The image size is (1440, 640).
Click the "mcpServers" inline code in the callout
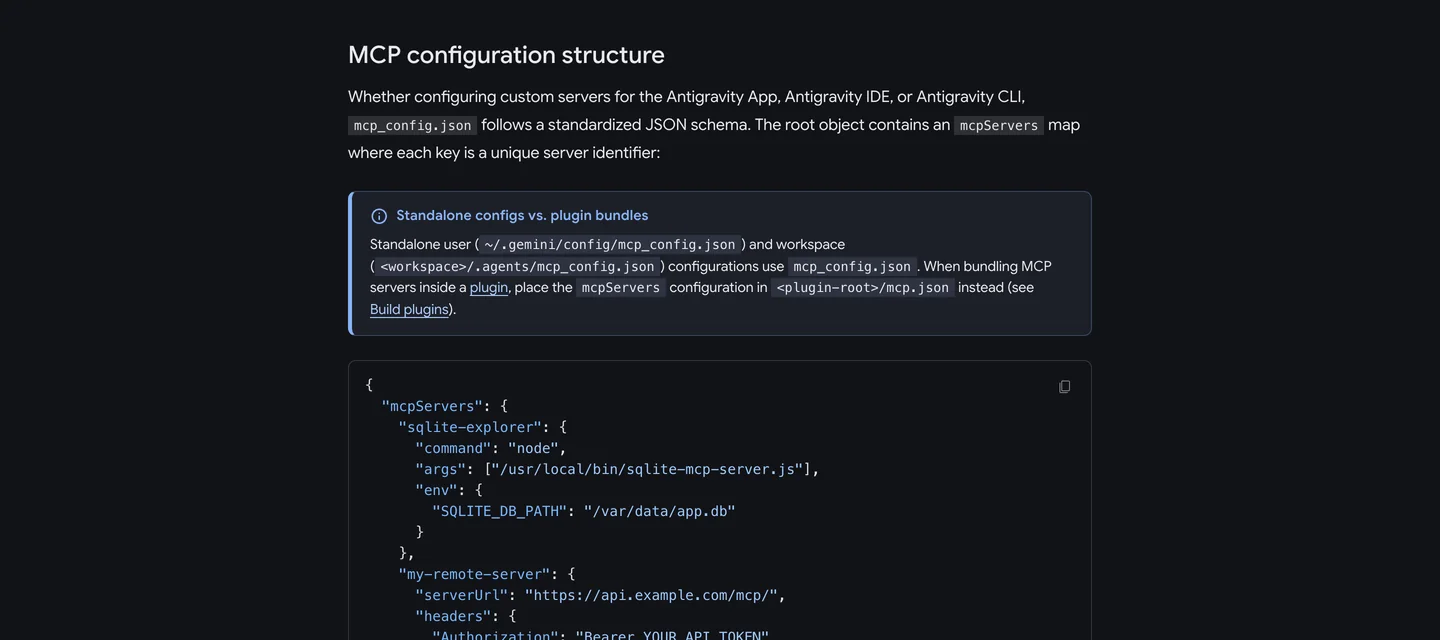coord(621,287)
